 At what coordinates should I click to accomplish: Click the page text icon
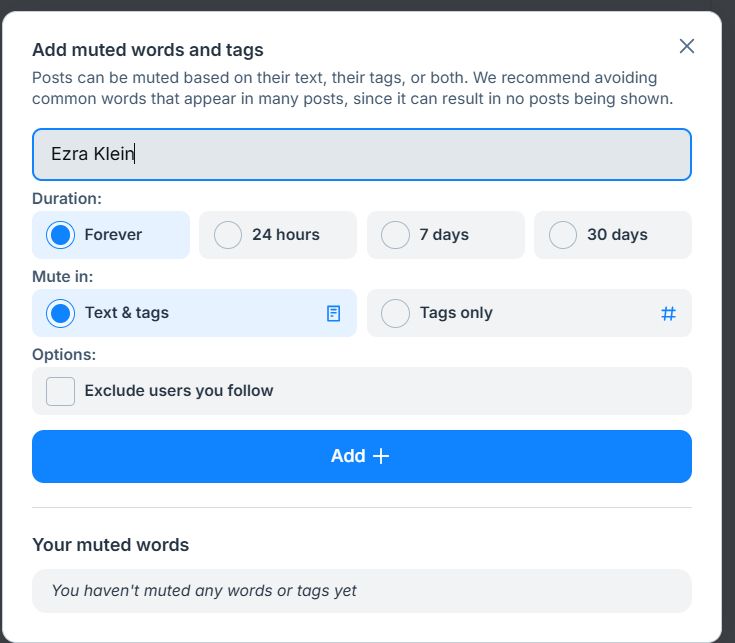[333, 314]
